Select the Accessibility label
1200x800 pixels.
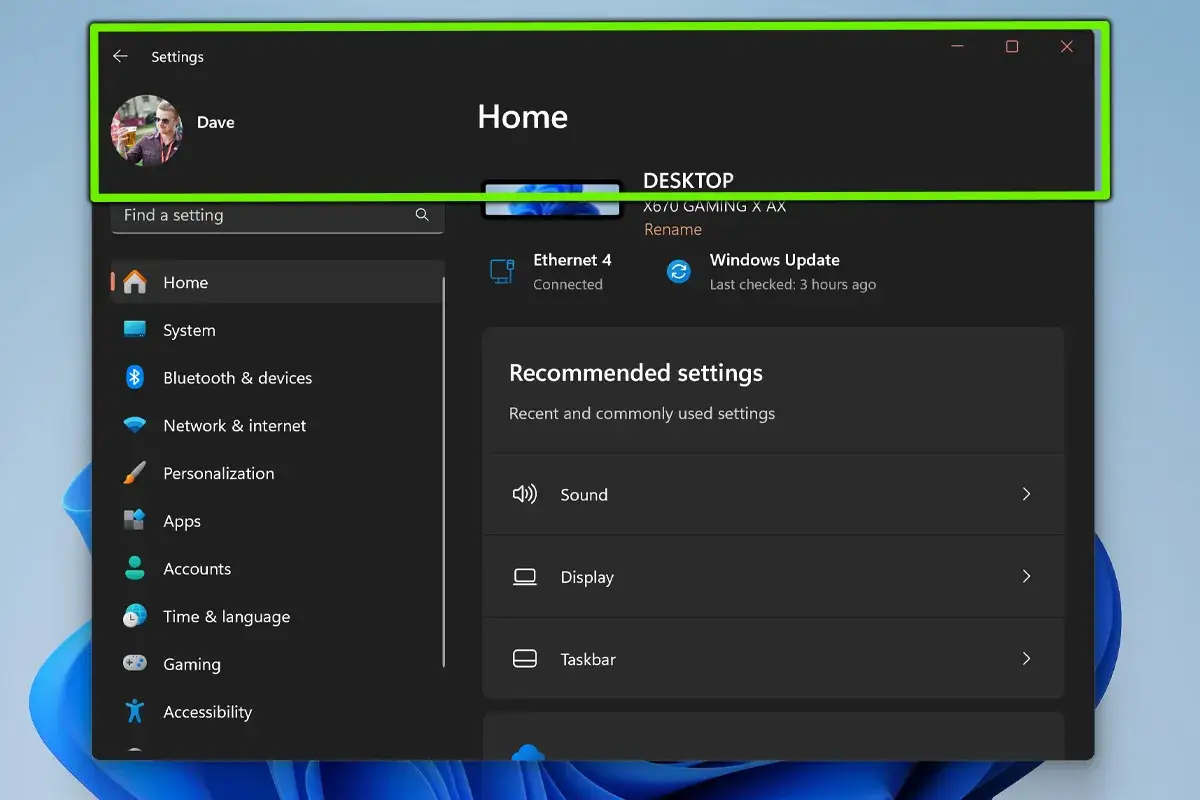point(208,712)
